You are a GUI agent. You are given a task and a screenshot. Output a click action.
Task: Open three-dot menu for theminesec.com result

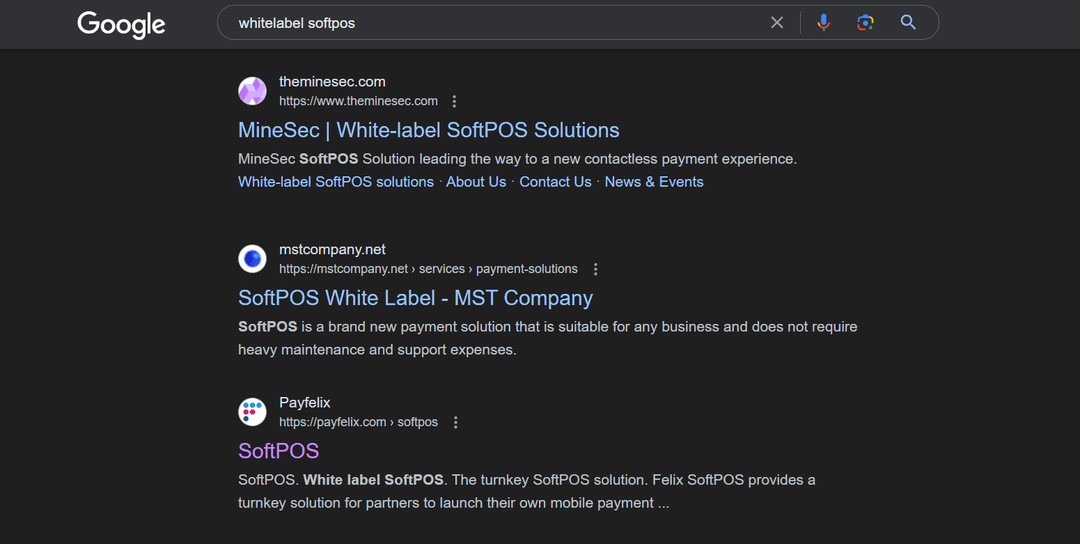(x=454, y=101)
